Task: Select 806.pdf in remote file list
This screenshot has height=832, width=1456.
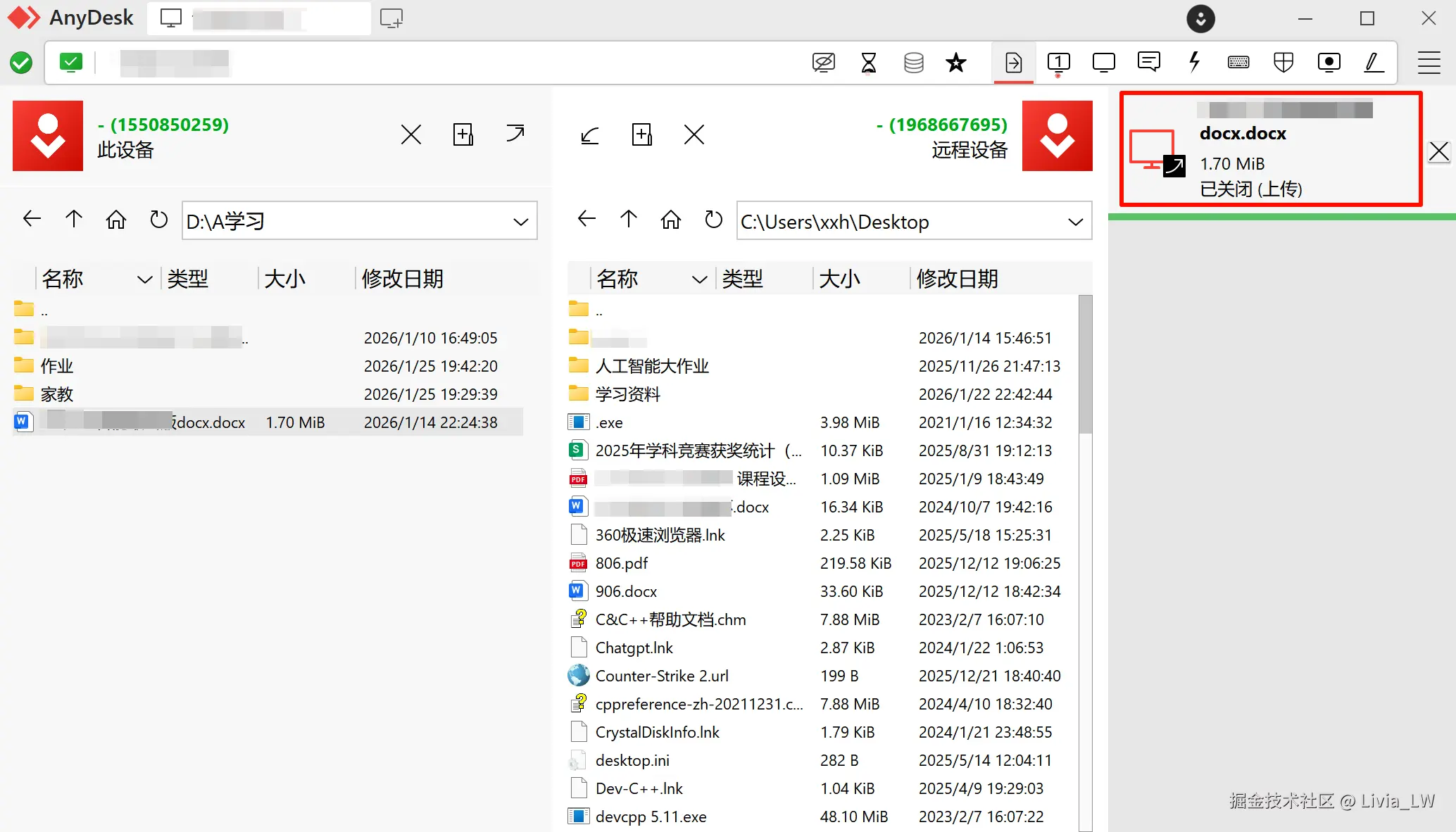Action: (622, 563)
